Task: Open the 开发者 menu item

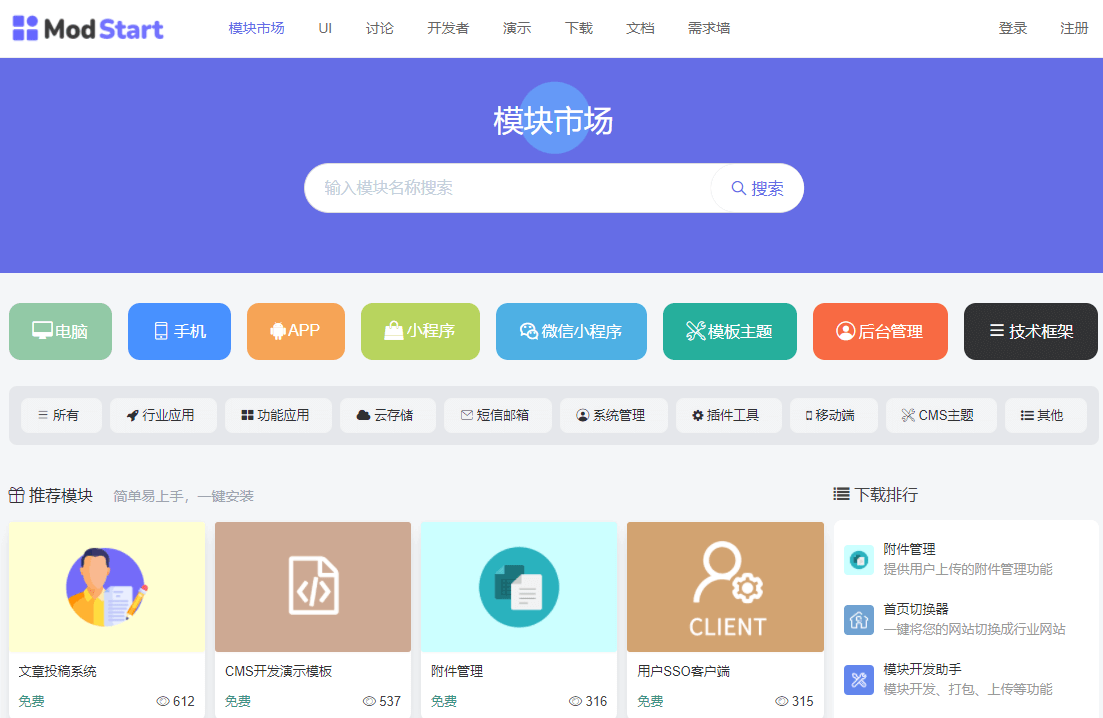Action: [448, 28]
